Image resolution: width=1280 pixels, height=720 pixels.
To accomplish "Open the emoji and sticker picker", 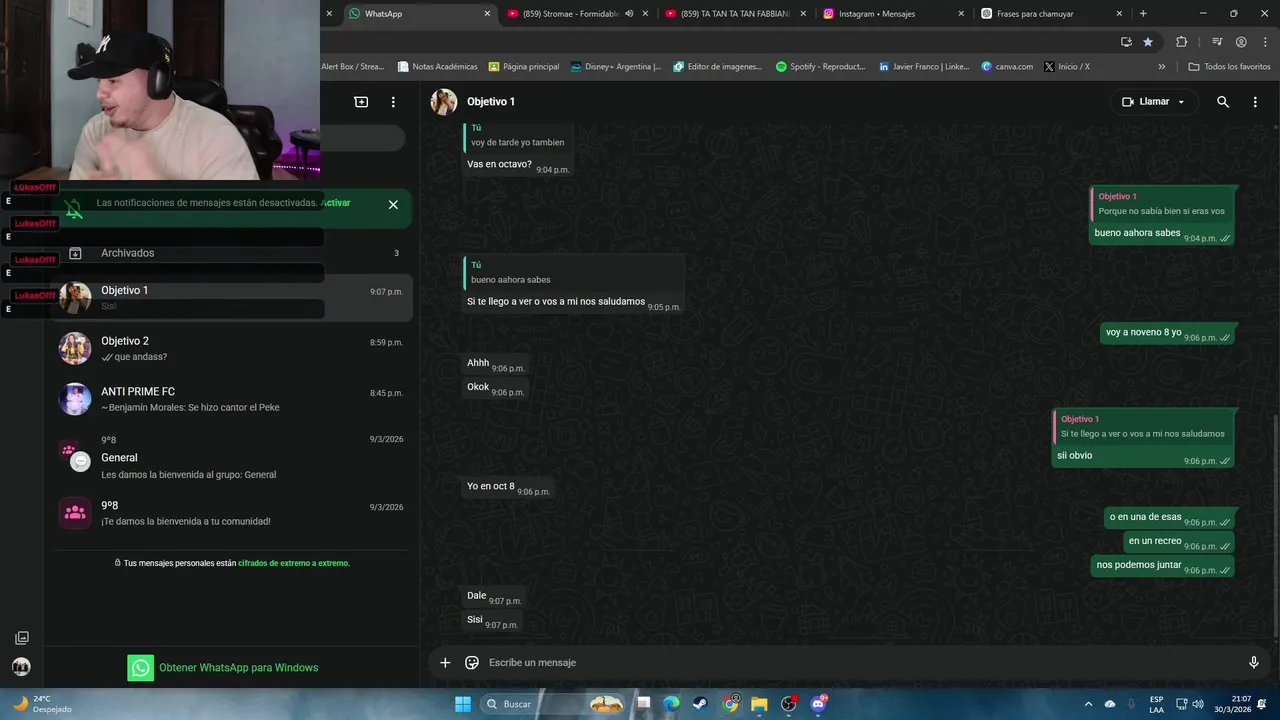I will pyautogui.click(x=472, y=662).
